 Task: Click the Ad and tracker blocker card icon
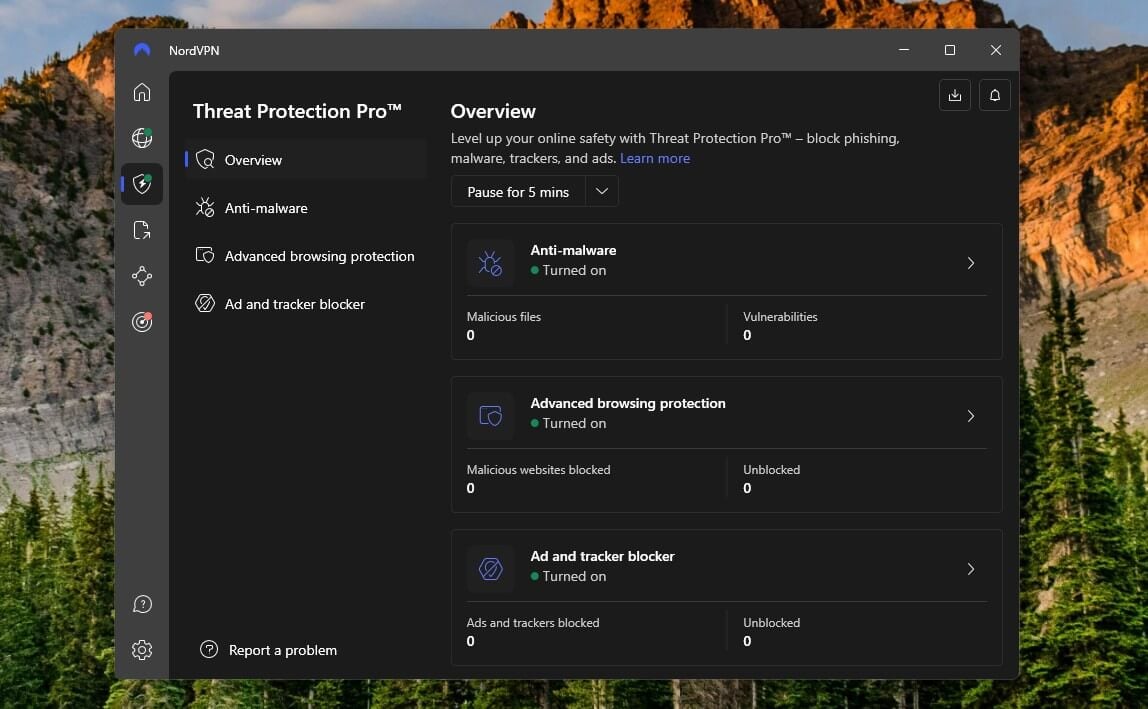(490, 568)
